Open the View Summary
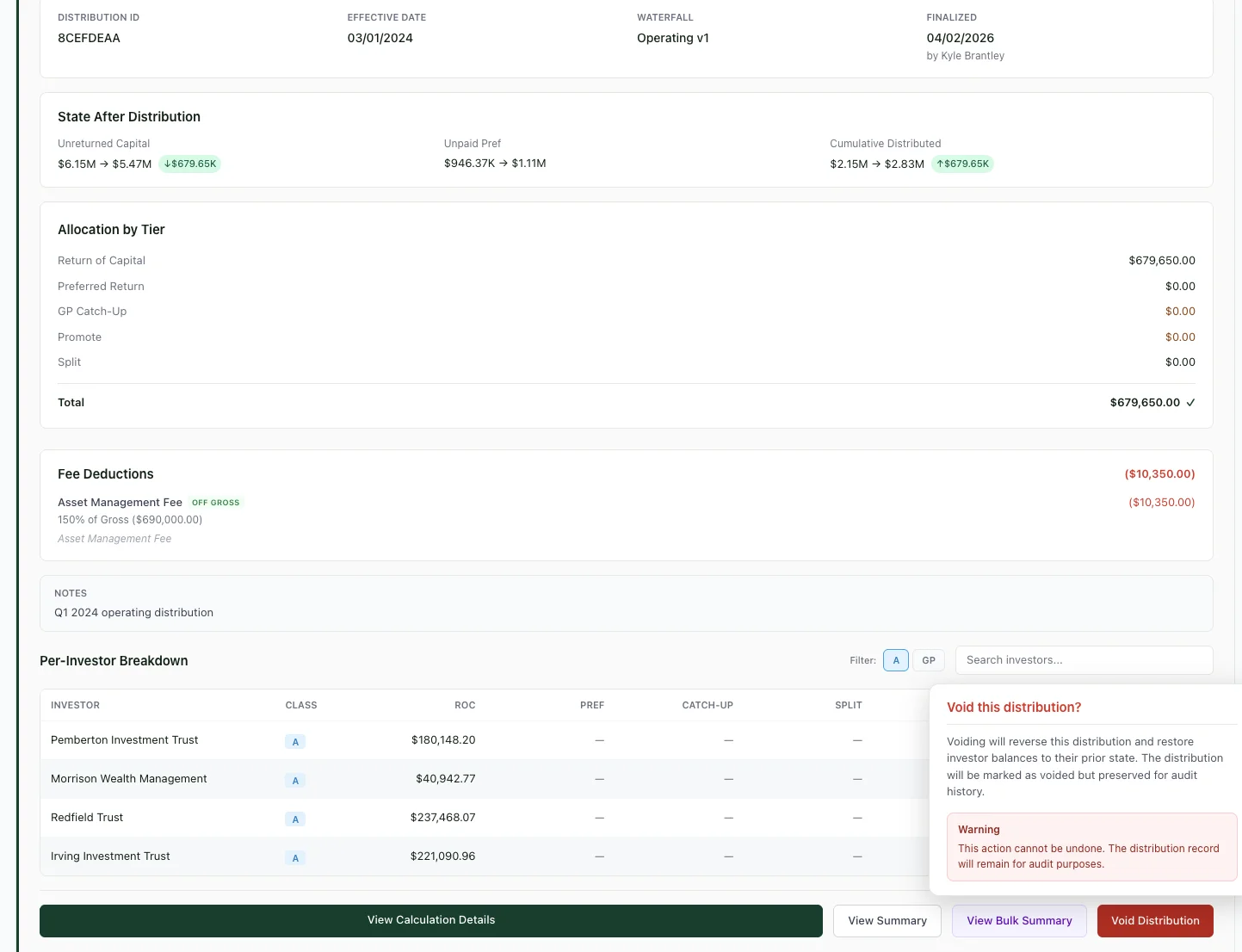The width and height of the screenshot is (1242, 952). [887, 920]
